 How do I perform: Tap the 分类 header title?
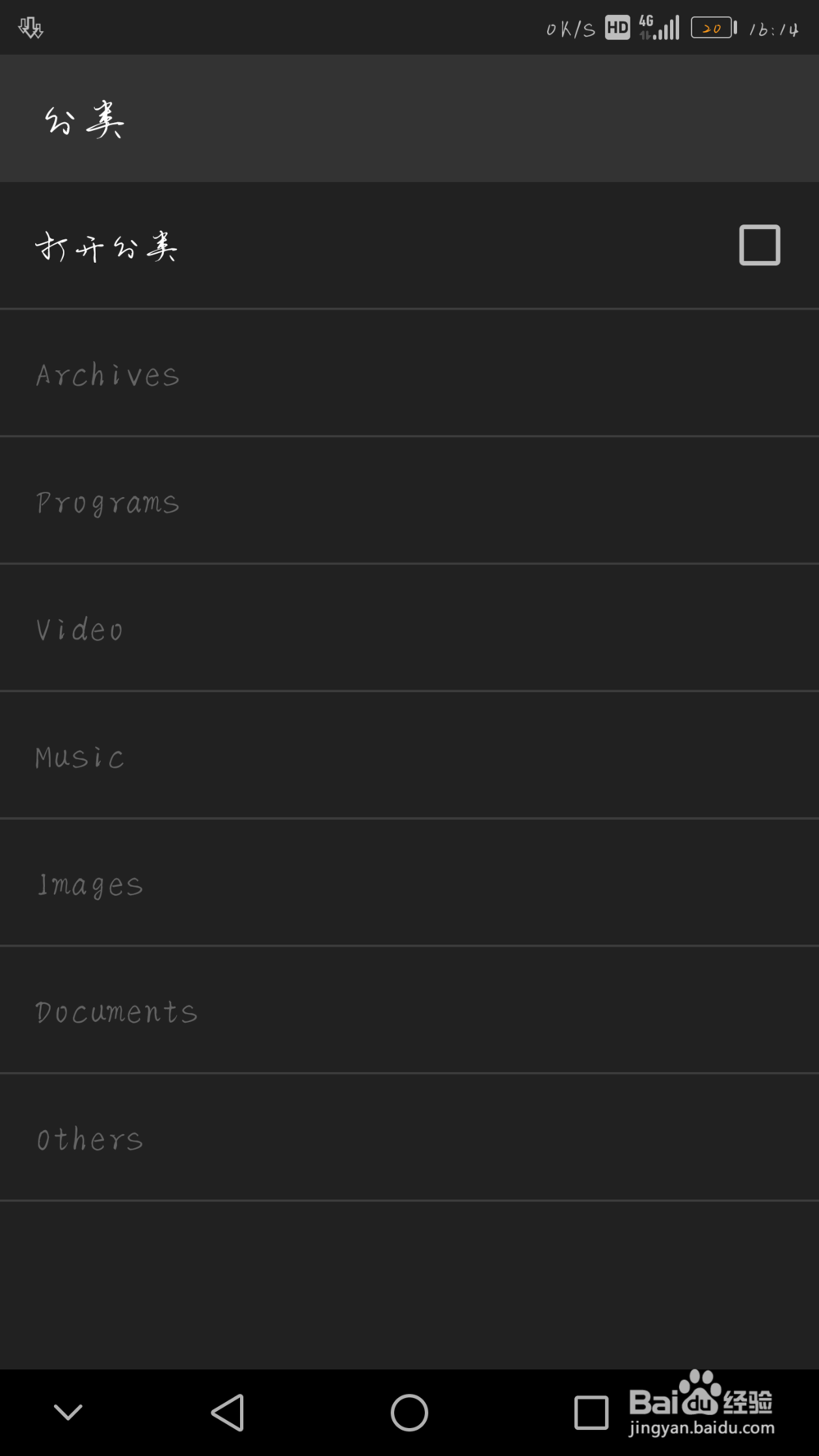[x=84, y=120]
